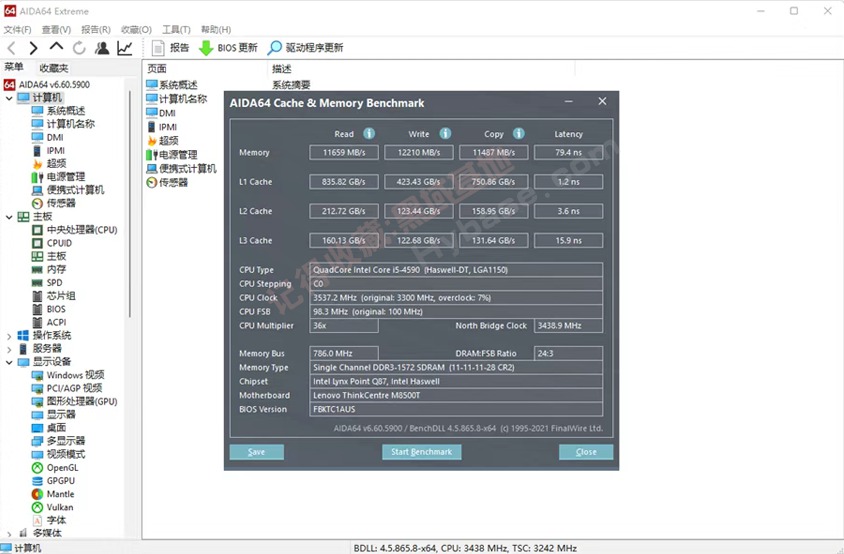Expand the 操作系统 tree node
844x554 pixels.
9,336
